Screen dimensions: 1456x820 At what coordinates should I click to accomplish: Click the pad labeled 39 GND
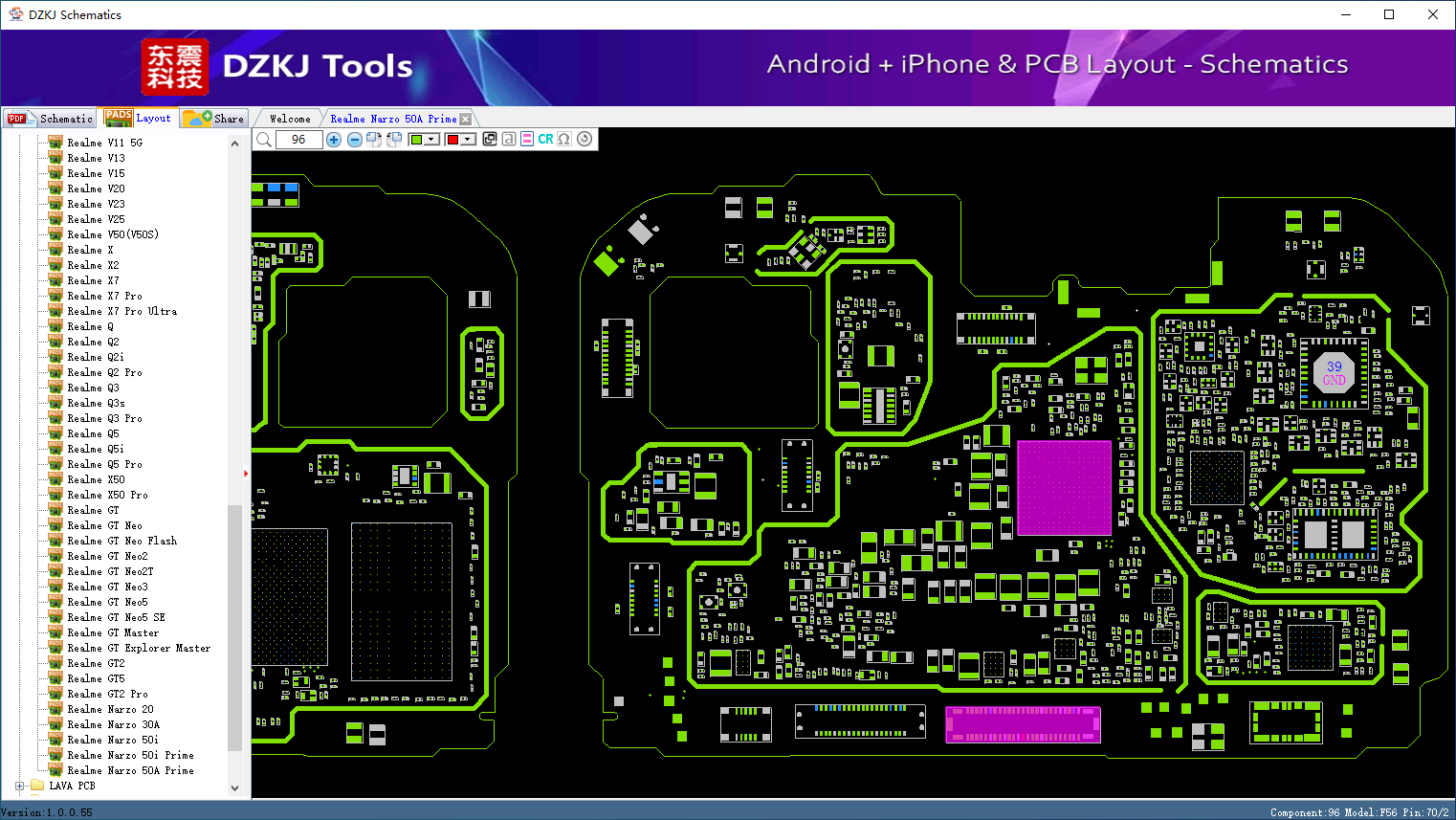[1334, 373]
